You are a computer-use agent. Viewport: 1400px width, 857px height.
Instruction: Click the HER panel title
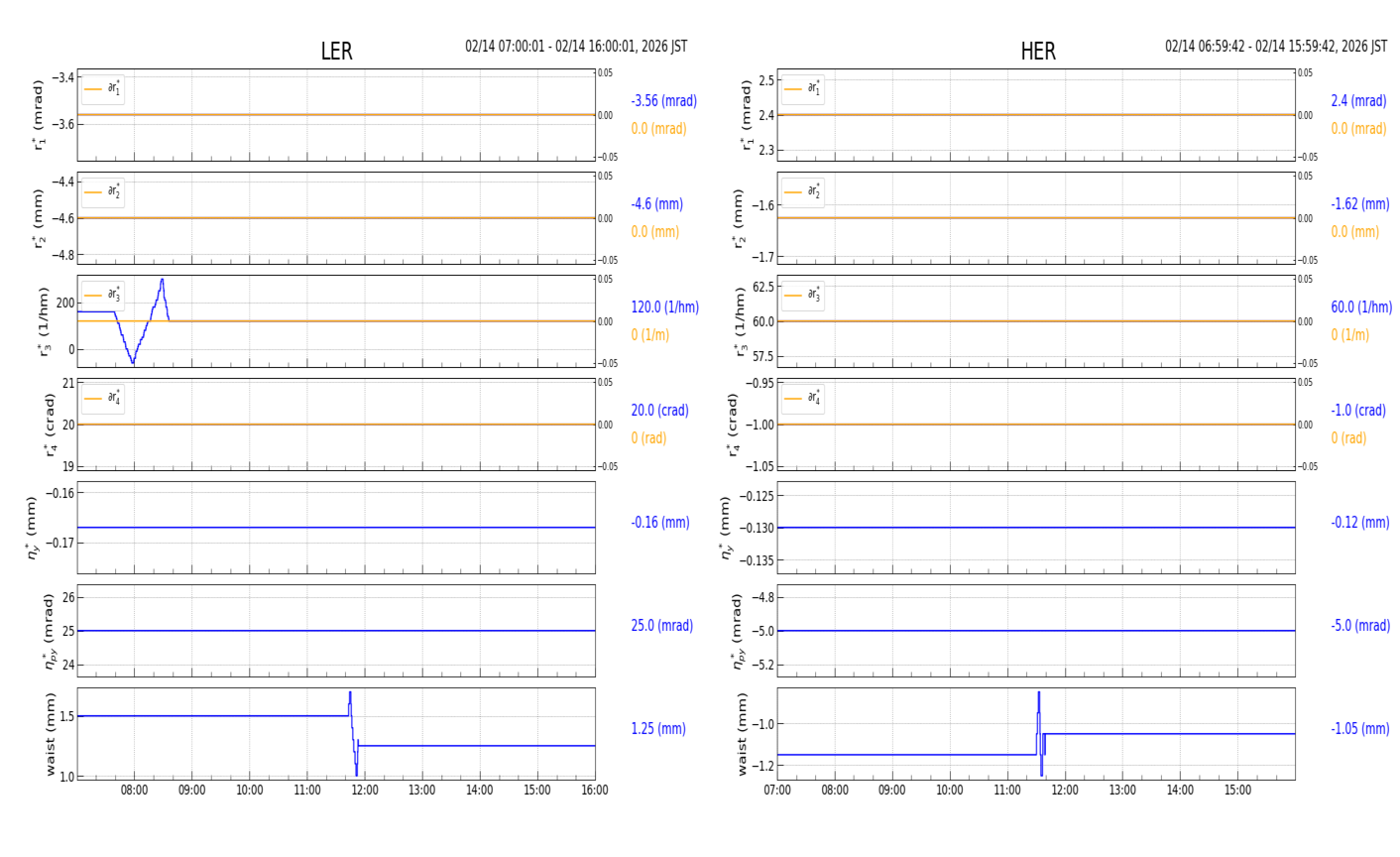tap(1037, 52)
